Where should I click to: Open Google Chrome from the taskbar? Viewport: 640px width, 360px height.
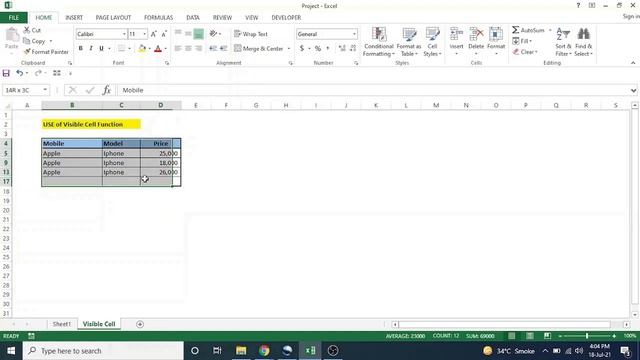[x=264, y=351]
